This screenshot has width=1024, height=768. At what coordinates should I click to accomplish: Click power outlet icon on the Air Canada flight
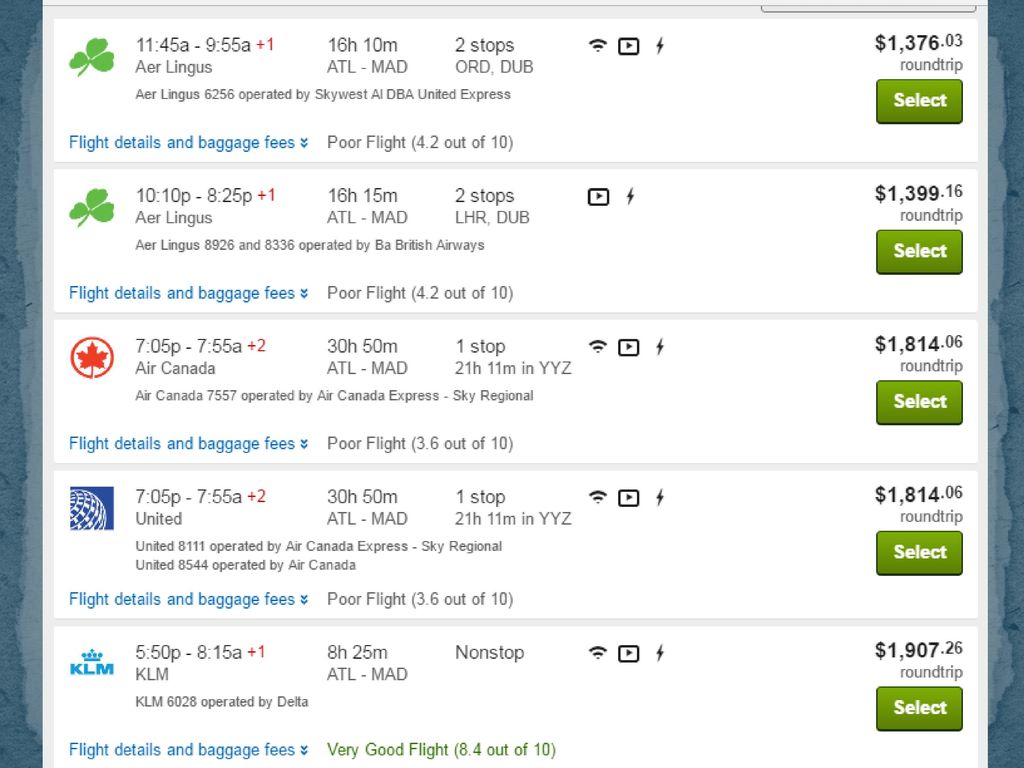pos(660,347)
